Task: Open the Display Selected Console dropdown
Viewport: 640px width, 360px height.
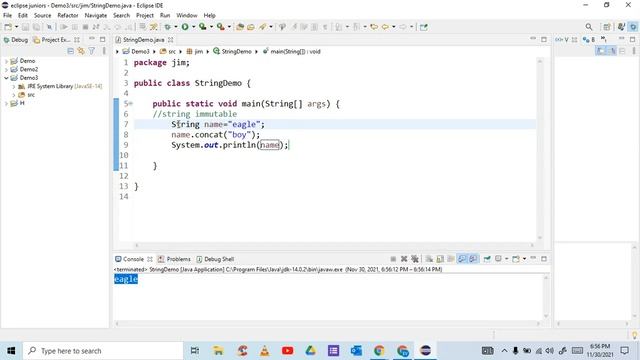Action: click(x=507, y=259)
